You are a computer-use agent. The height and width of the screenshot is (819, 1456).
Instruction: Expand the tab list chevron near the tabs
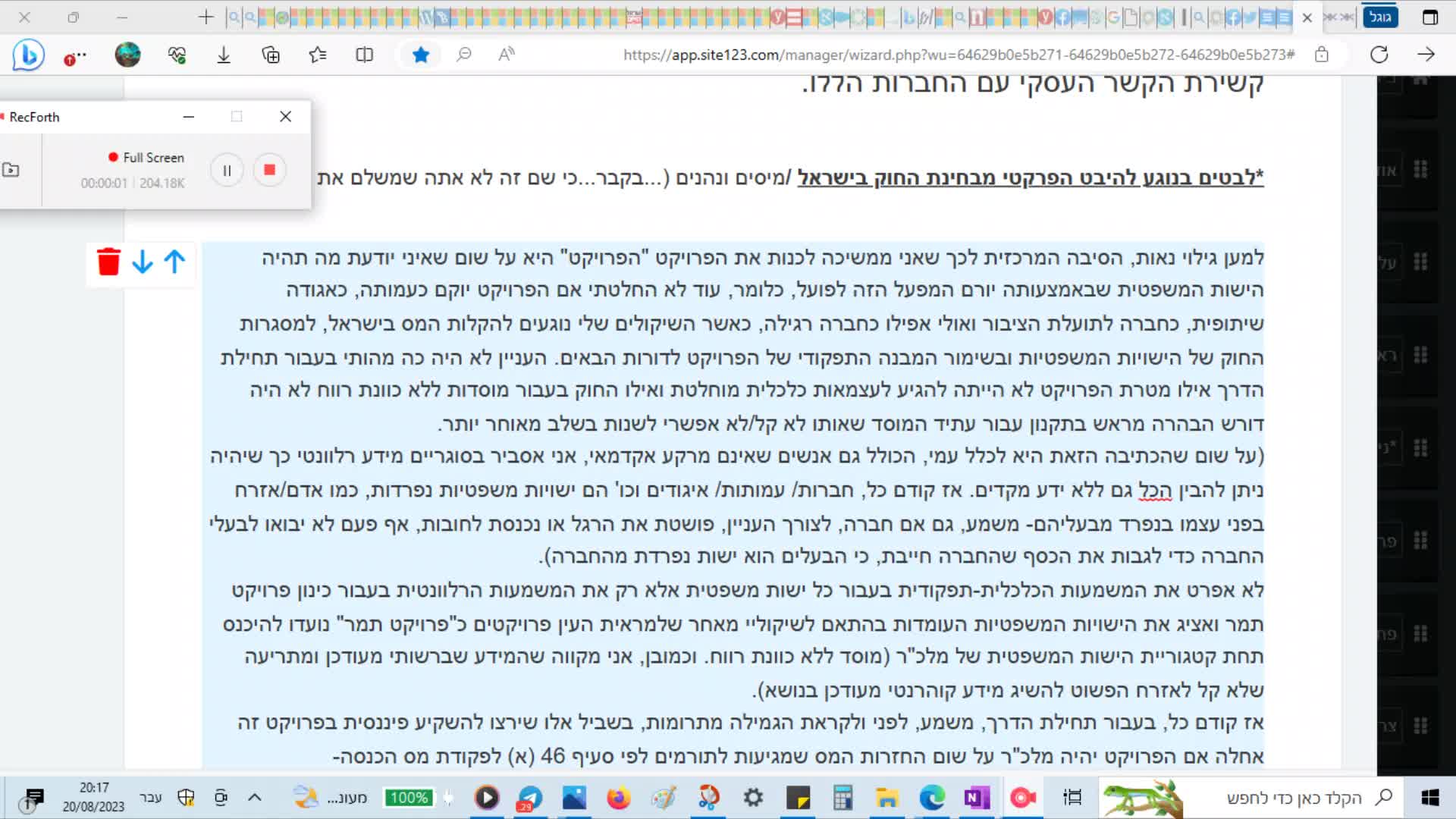click(1339, 17)
